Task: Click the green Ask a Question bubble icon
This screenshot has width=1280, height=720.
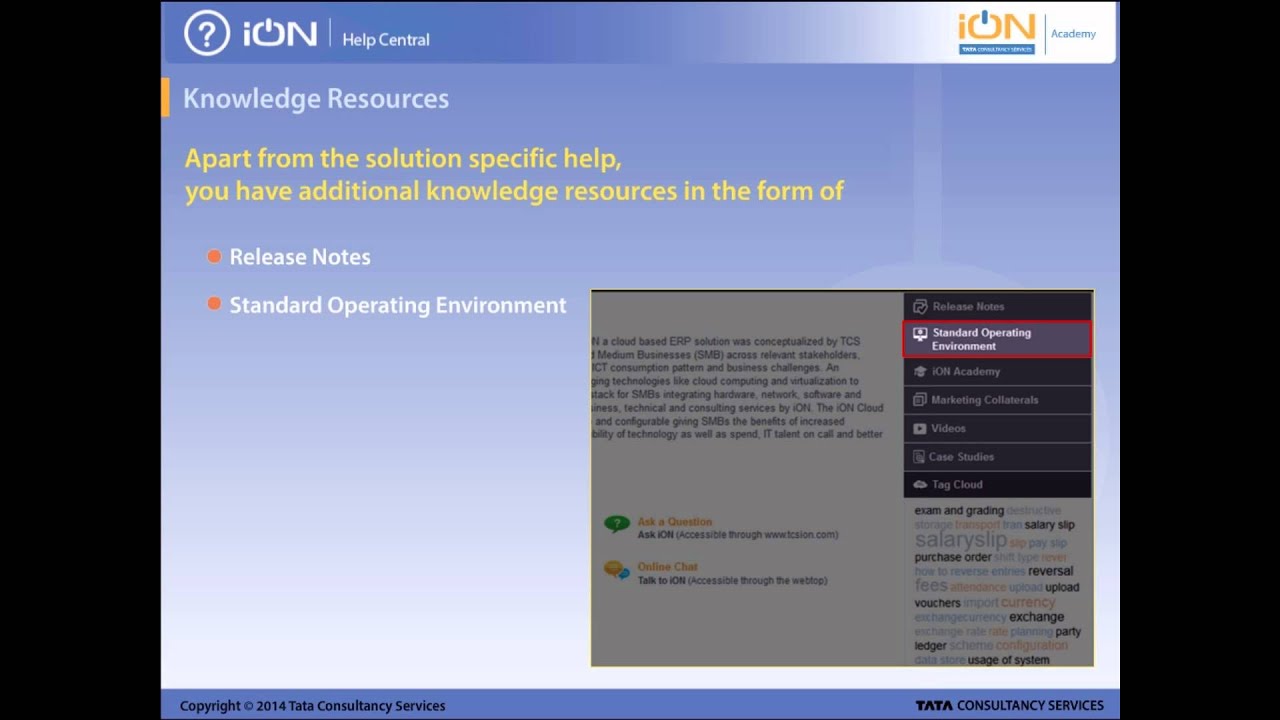Action: click(x=617, y=524)
